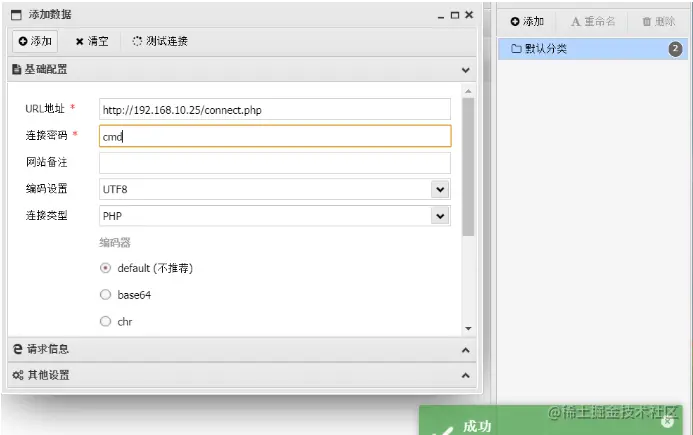Screen dimensions: 693x435
Task: Click the 清空 clear button
Action: click(92, 42)
